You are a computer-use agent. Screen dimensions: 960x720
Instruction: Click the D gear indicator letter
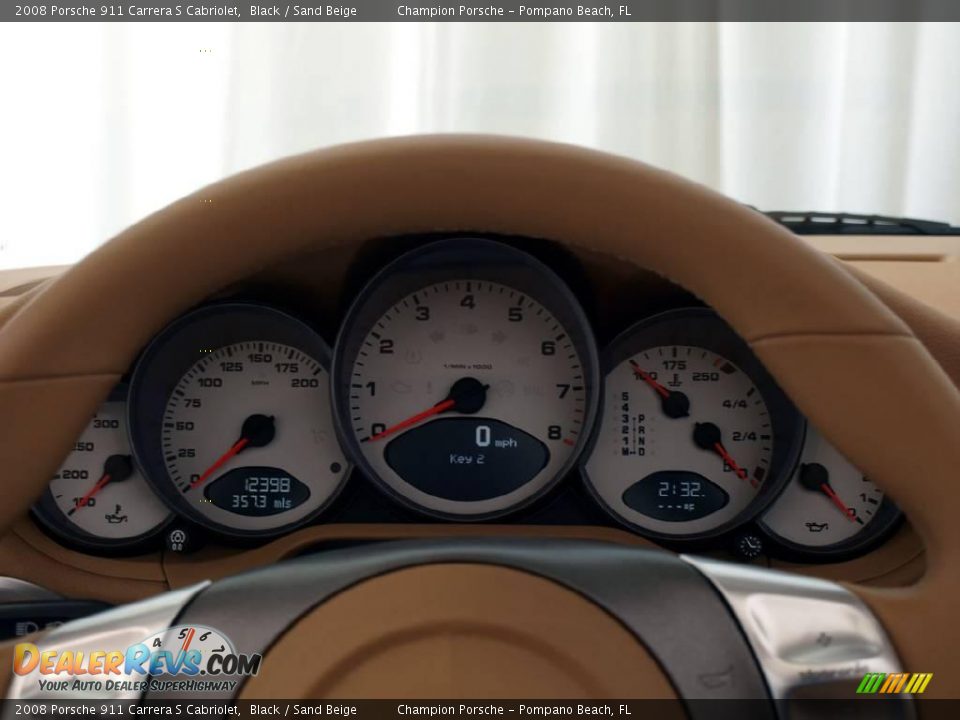pos(641,452)
